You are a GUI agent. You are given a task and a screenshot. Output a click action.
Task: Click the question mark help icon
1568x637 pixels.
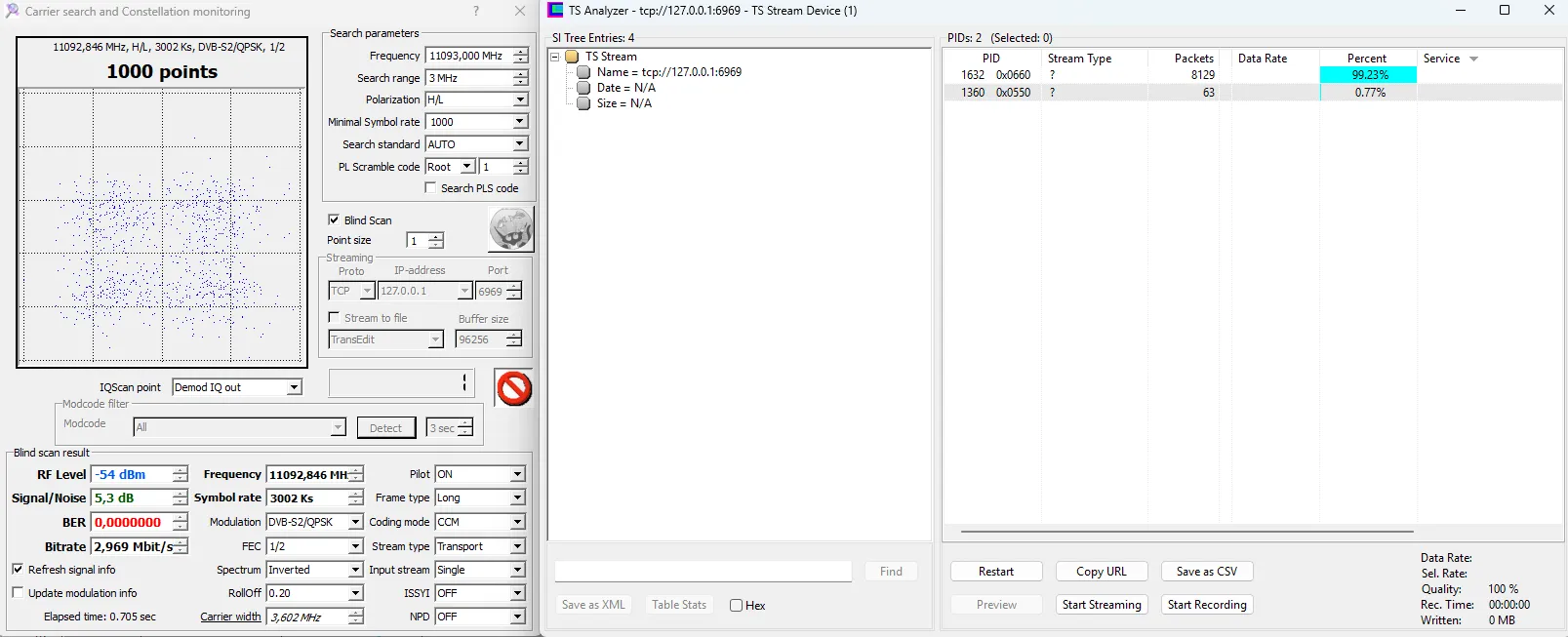(x=476, y=11)
